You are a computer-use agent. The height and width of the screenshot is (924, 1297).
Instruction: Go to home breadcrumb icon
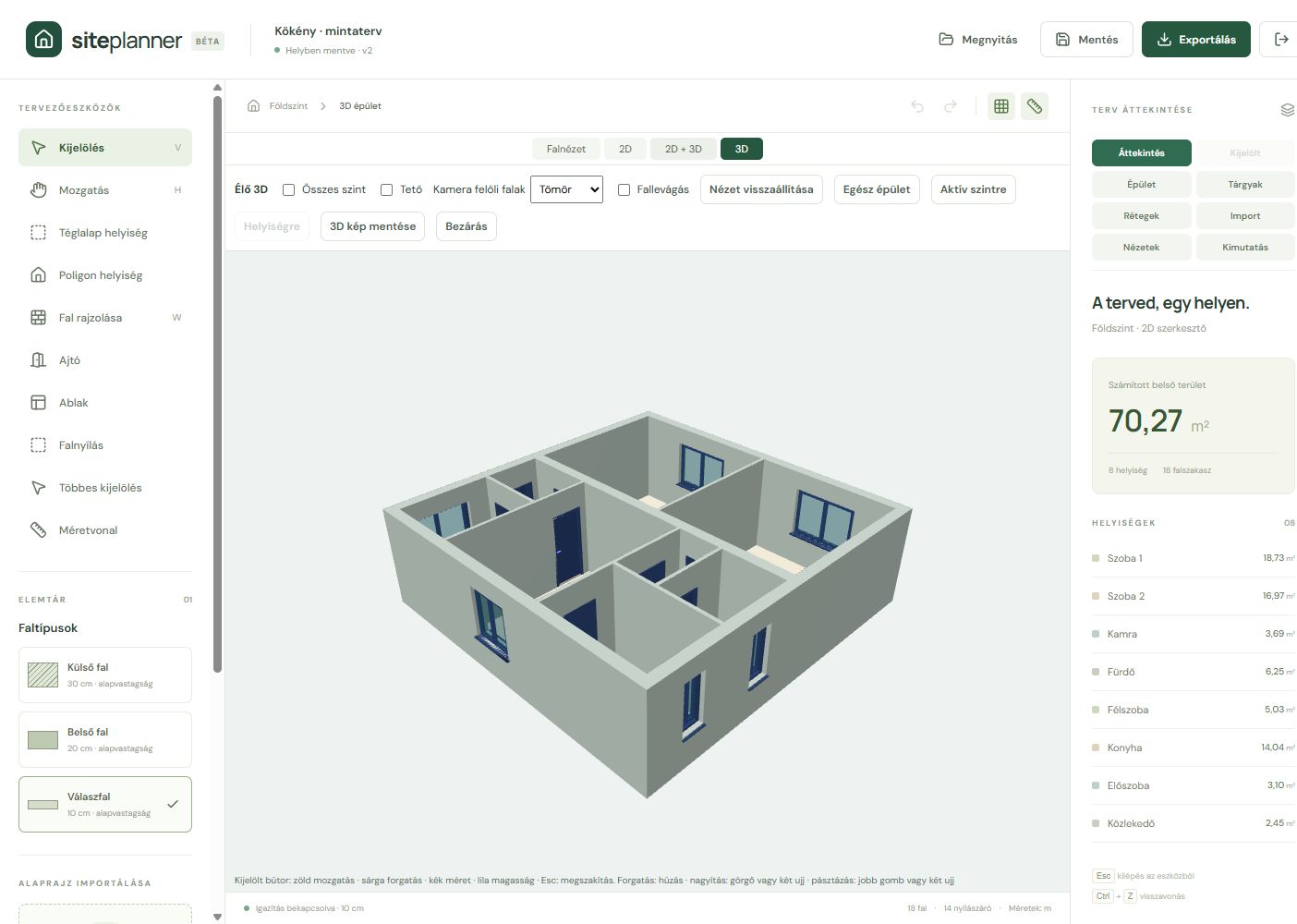pos(254,106)
